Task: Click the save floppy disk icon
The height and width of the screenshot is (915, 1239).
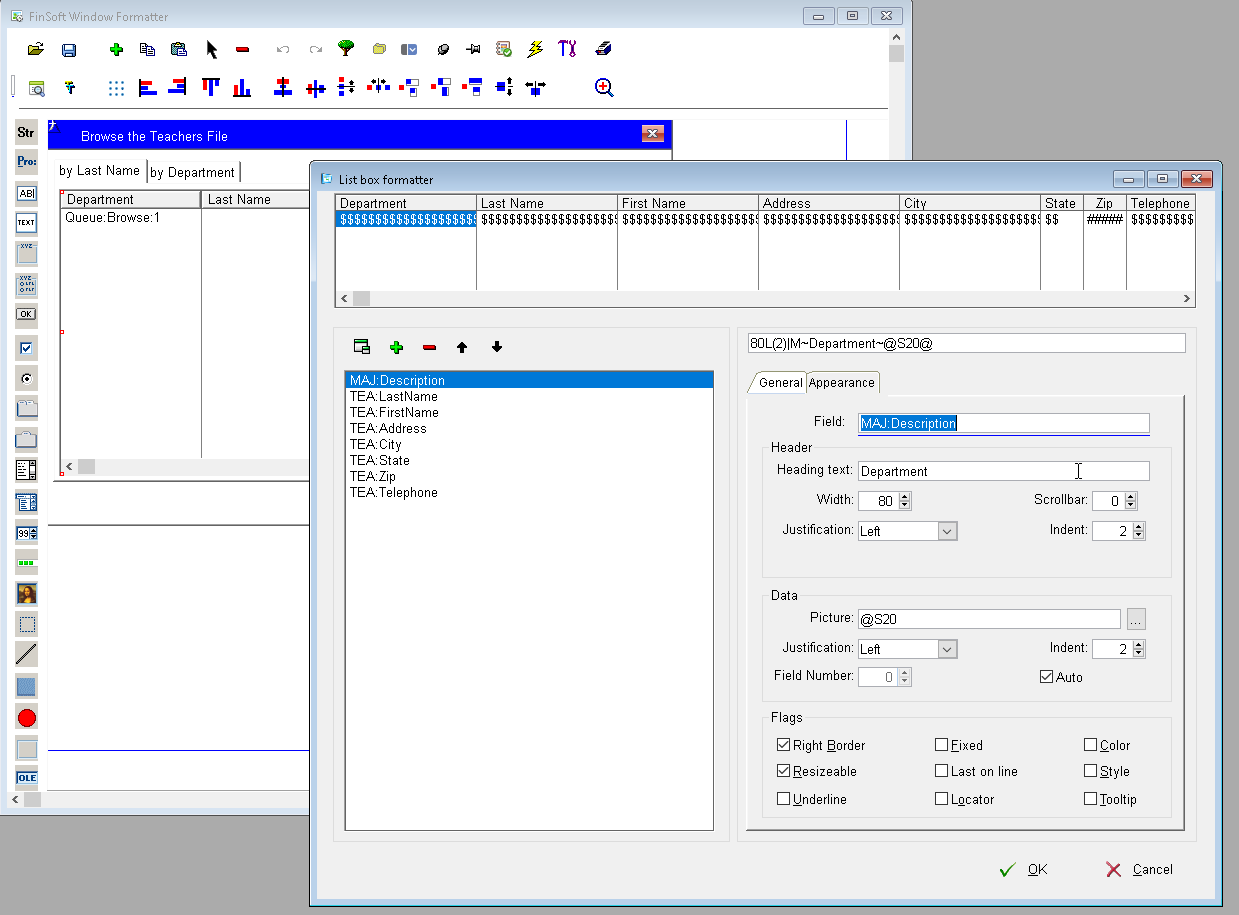Action: [x=69, y=49]
